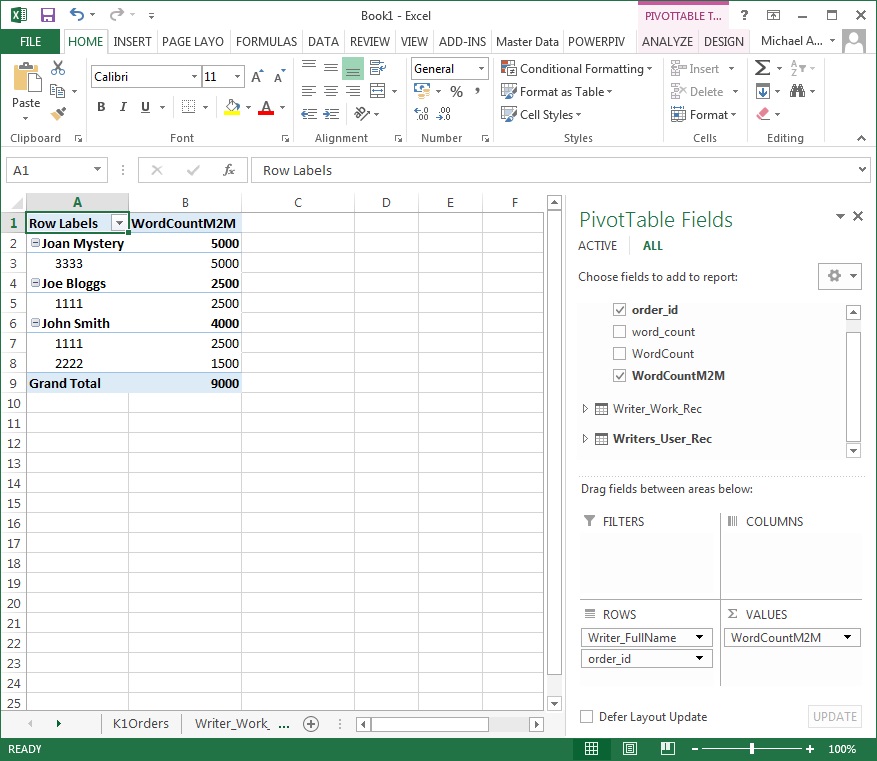The image size is (877, 761).
Task: Switch to the DATA tab
Action: click(x=323, y=41)
